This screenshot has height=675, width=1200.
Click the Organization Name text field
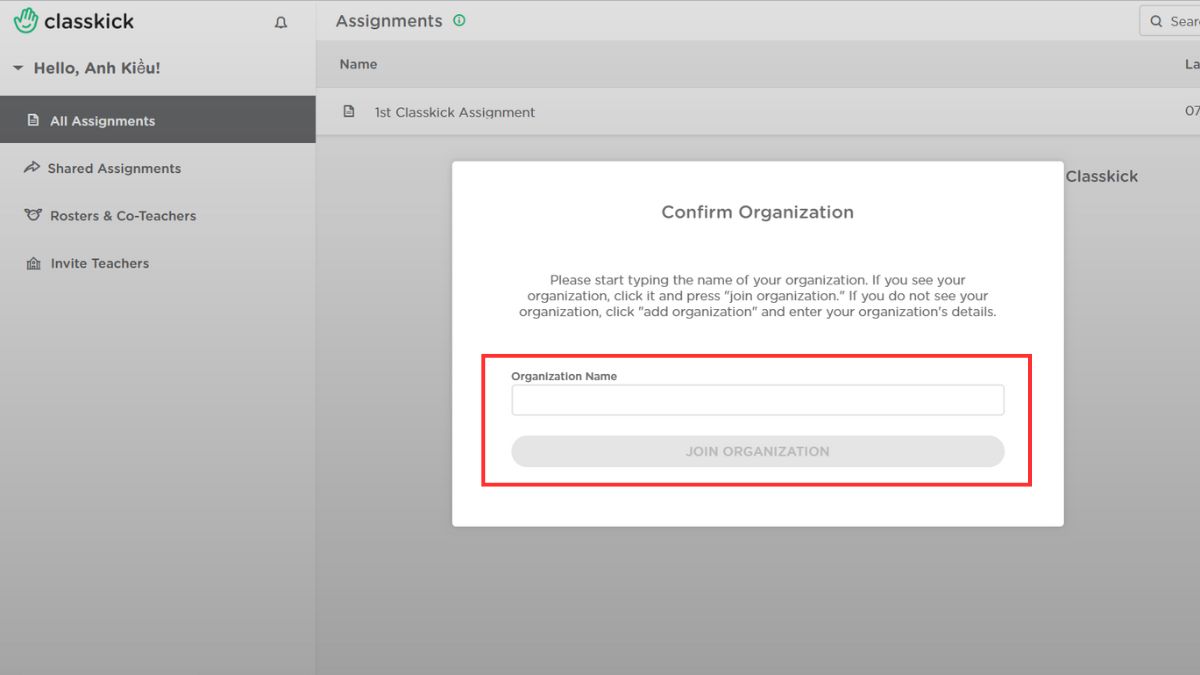pos(758,400)
